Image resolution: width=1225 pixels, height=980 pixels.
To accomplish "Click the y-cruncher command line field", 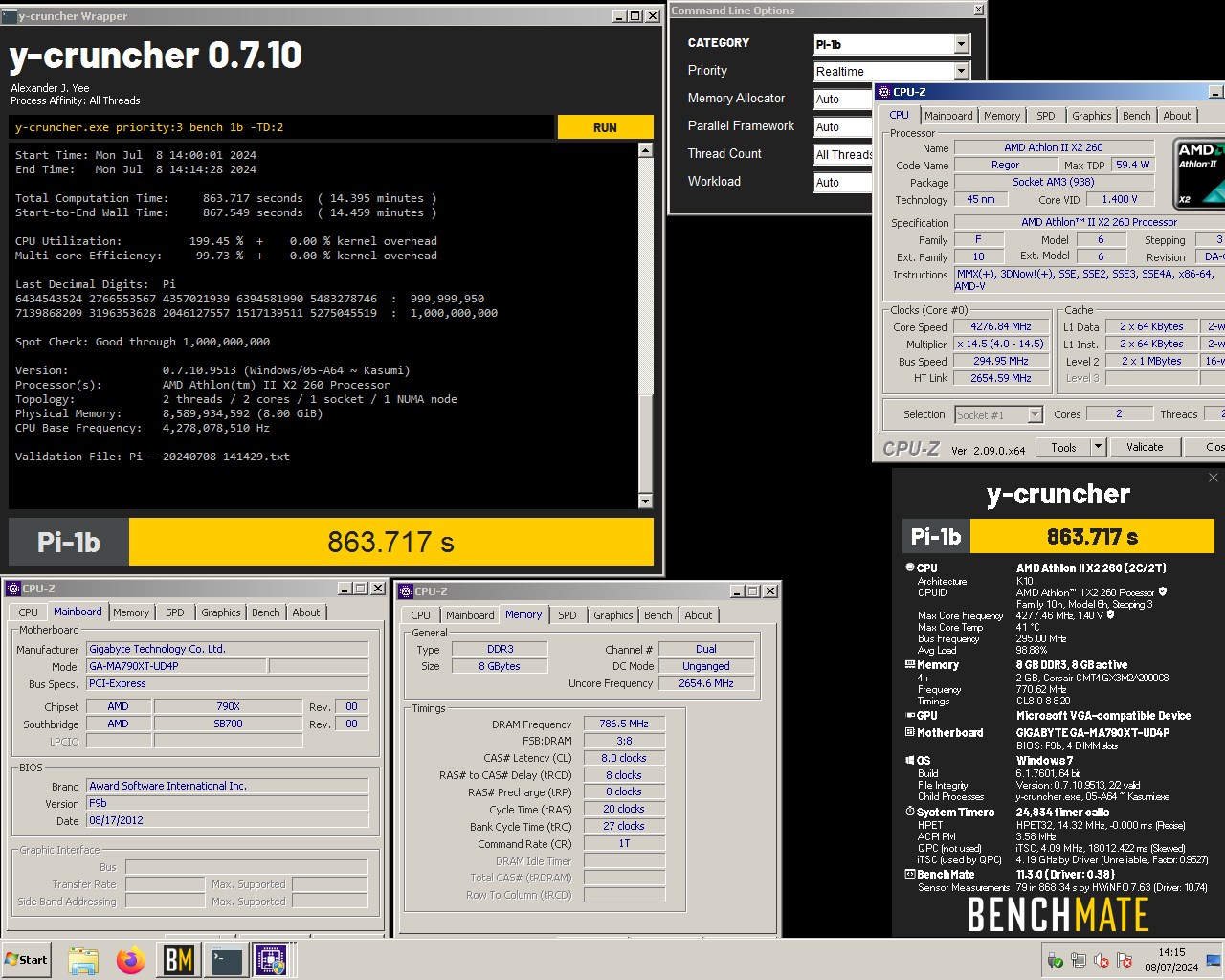I will pyautogui.click(x=281, y=127).
